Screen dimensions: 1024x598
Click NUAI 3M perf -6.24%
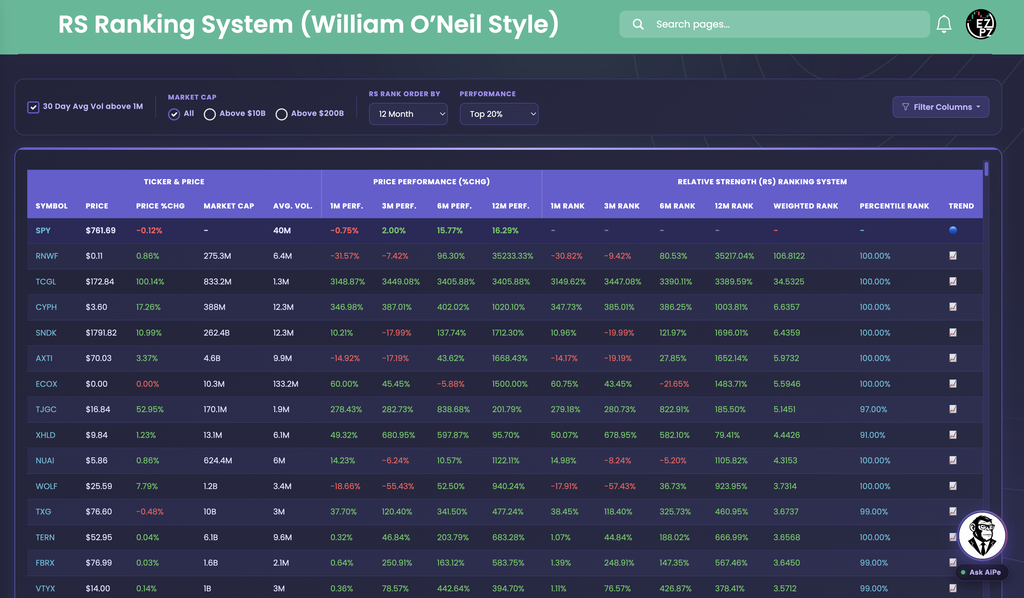[x=394, y=460]
